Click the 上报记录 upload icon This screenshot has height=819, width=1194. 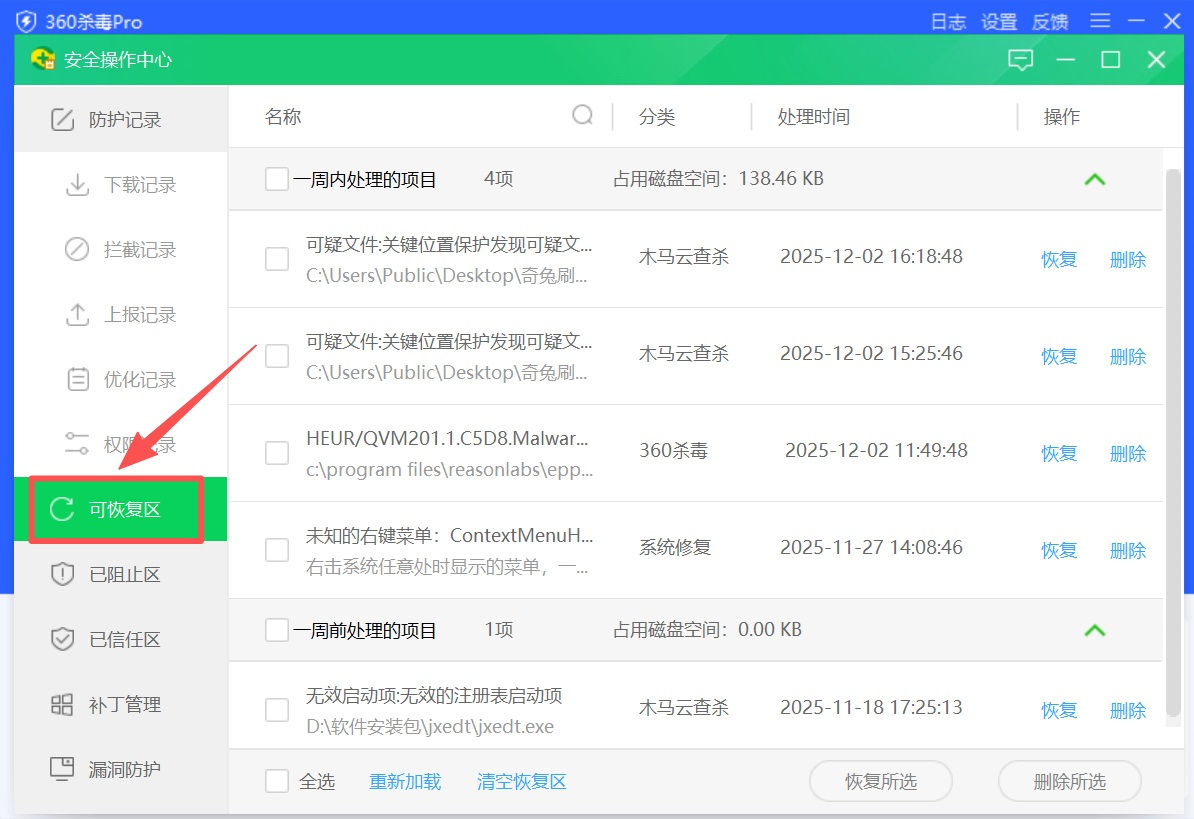(77, 315)
